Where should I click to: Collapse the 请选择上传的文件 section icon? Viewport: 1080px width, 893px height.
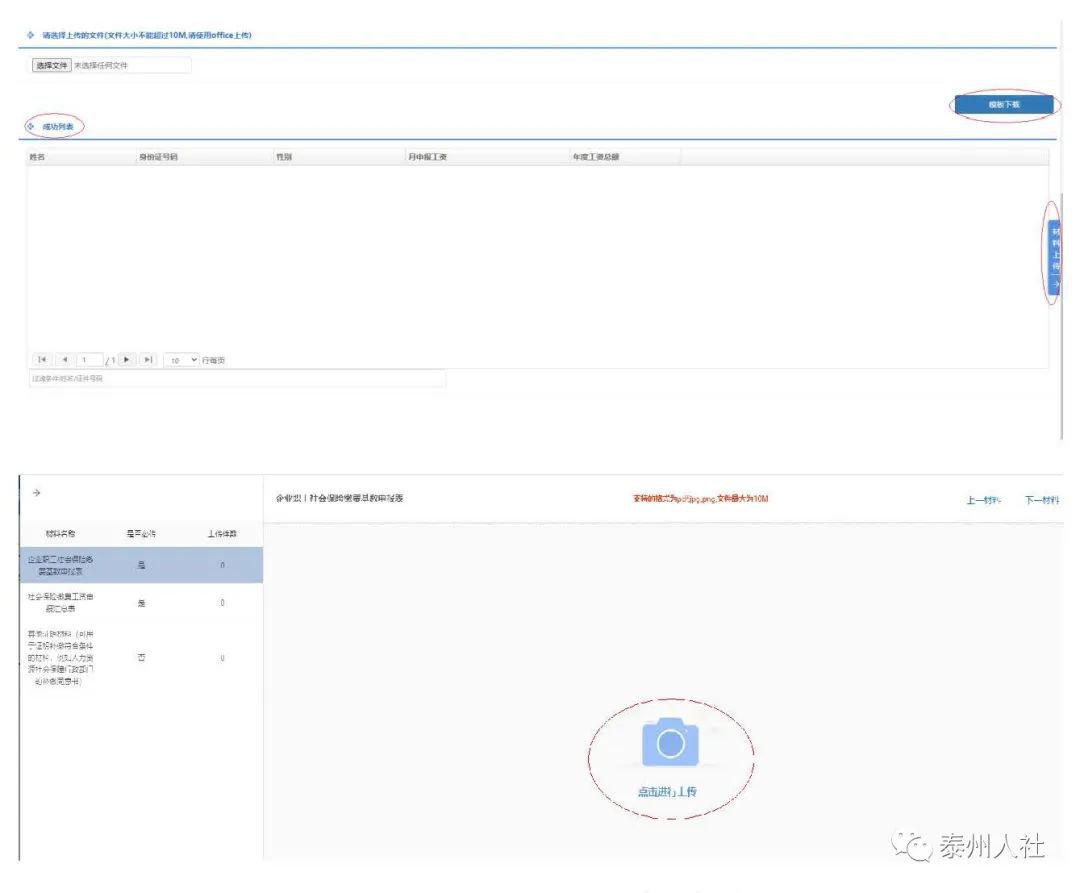point(30,35)
